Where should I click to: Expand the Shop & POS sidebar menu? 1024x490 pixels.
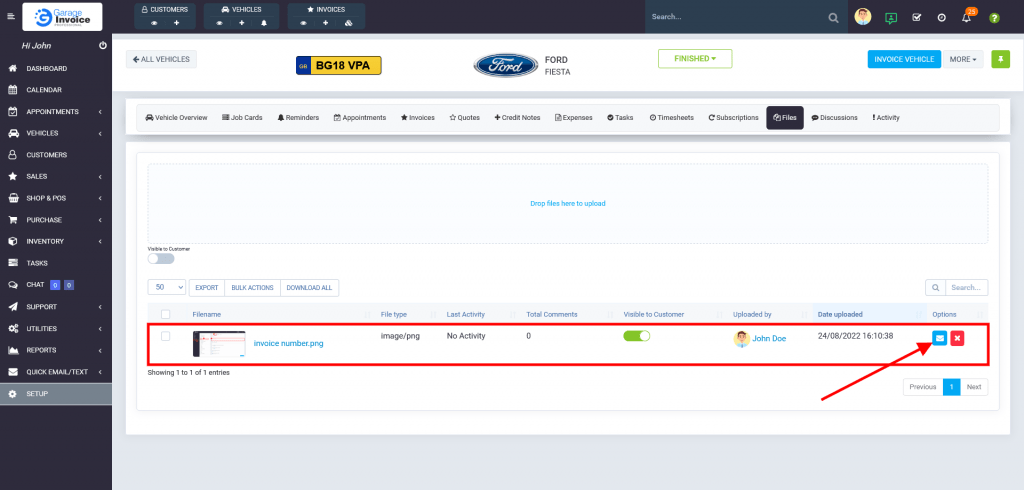(x=56, y=198)
